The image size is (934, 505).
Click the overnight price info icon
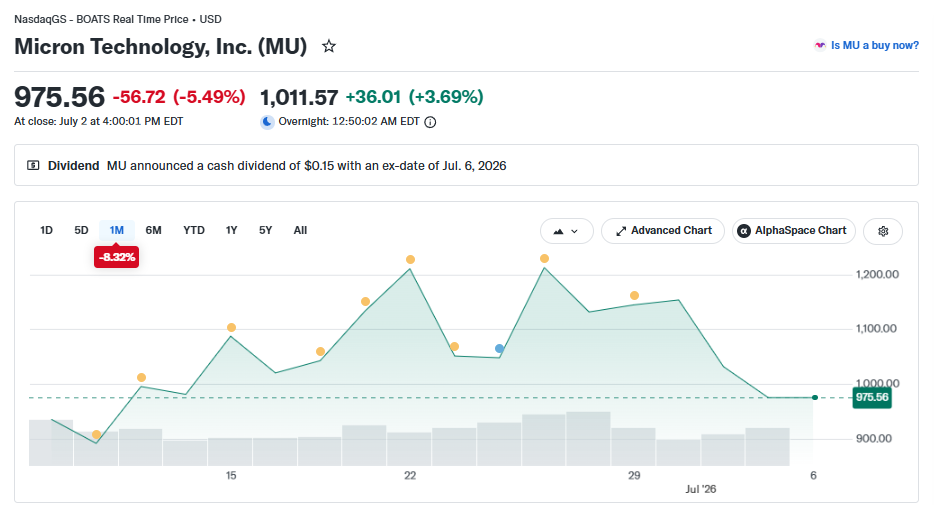[x=430, y=122]
